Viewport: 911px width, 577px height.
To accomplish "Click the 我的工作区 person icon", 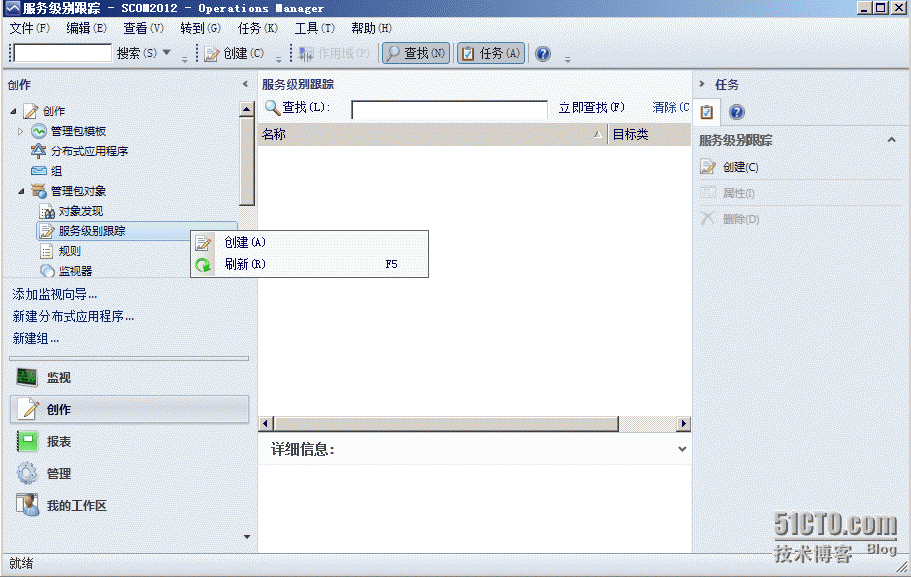I will tap(27, 505).
